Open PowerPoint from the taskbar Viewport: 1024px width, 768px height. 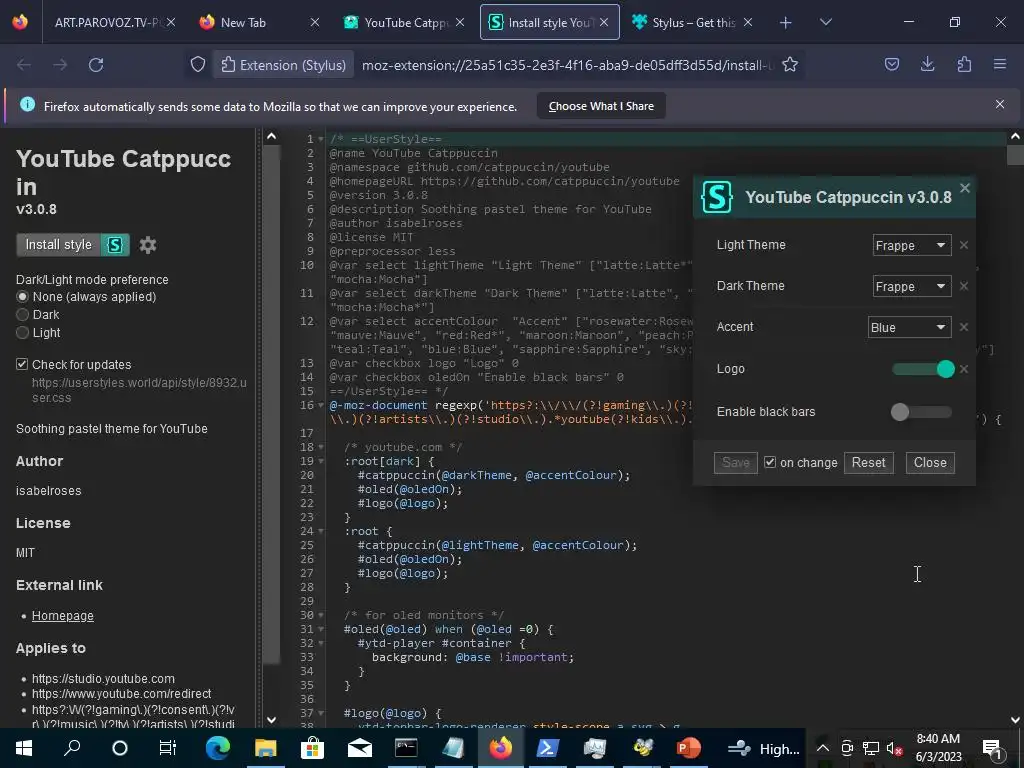point(688,748)
